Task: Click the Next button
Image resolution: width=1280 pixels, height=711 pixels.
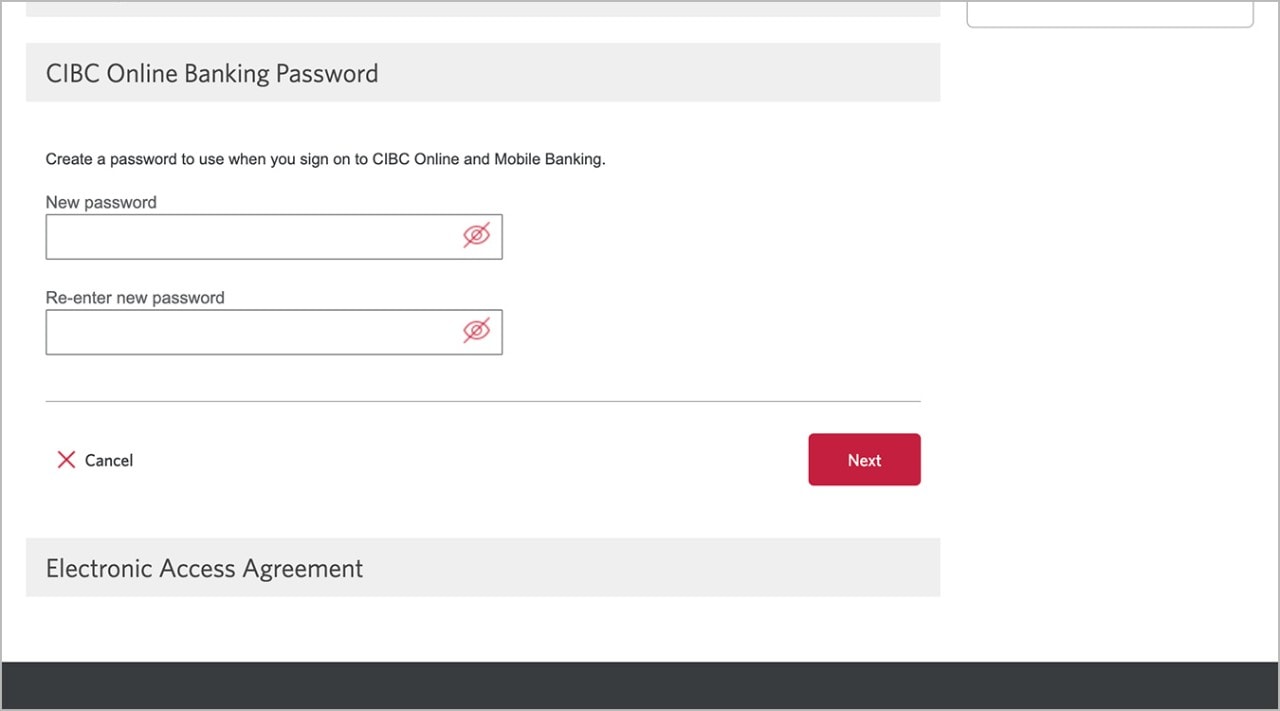Action: (864, 460)
